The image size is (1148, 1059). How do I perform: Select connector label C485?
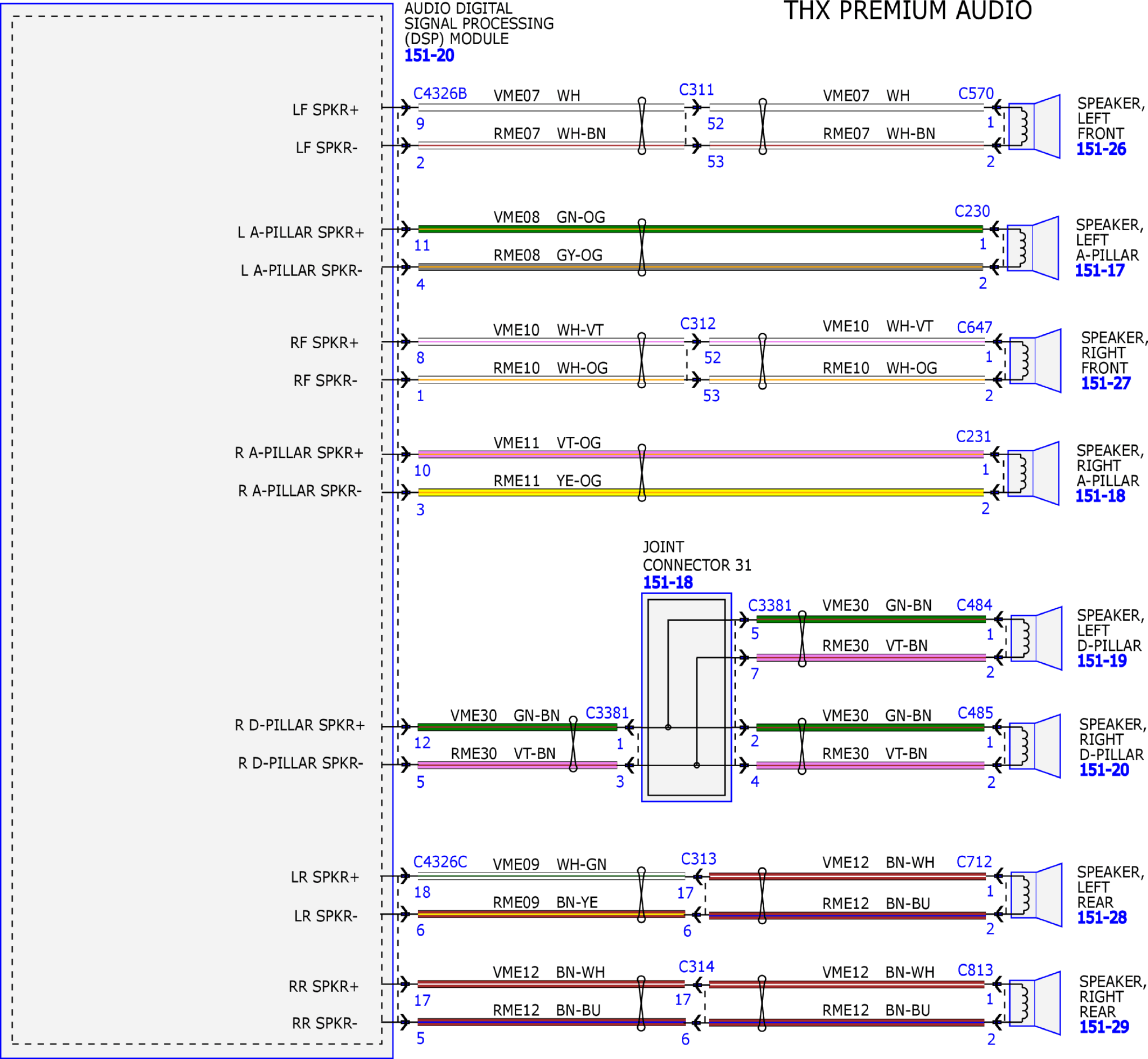pyautogui.click(x=975, y=713)
